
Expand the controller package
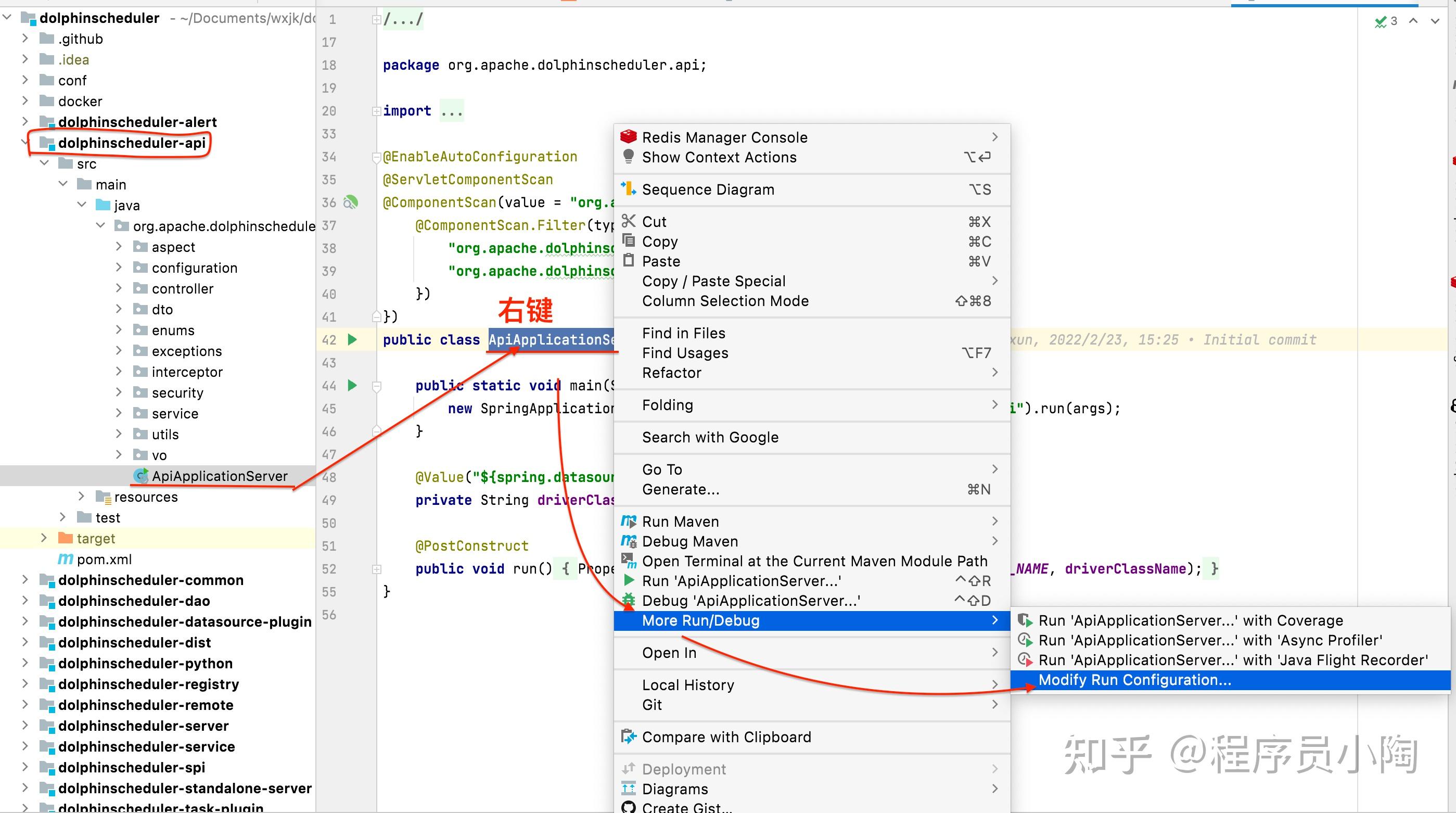(119, 288)
